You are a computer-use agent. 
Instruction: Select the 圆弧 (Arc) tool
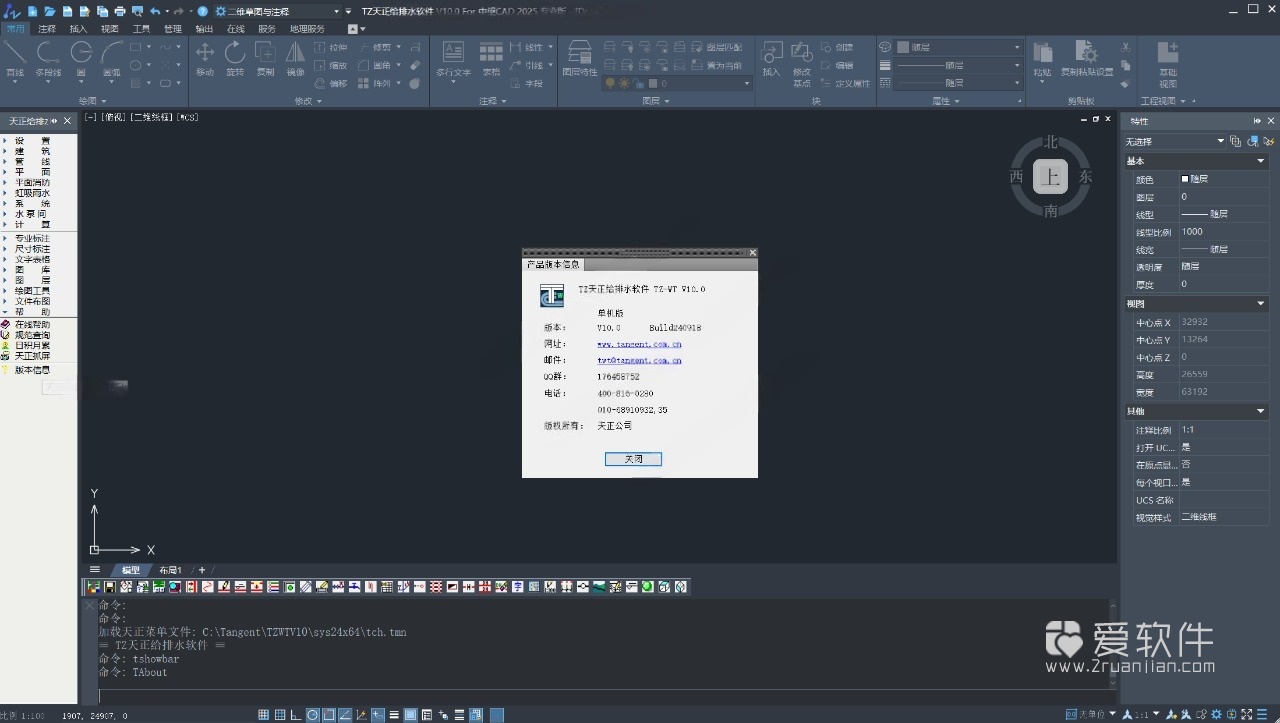point(112,59)
